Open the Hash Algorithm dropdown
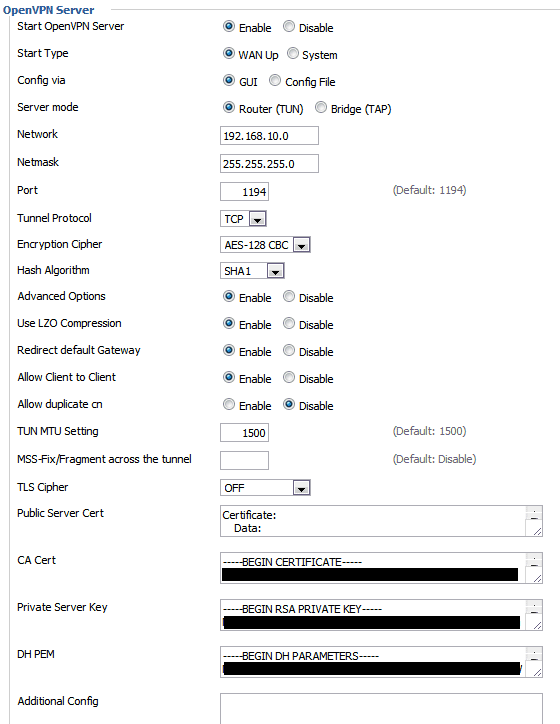 252,271
